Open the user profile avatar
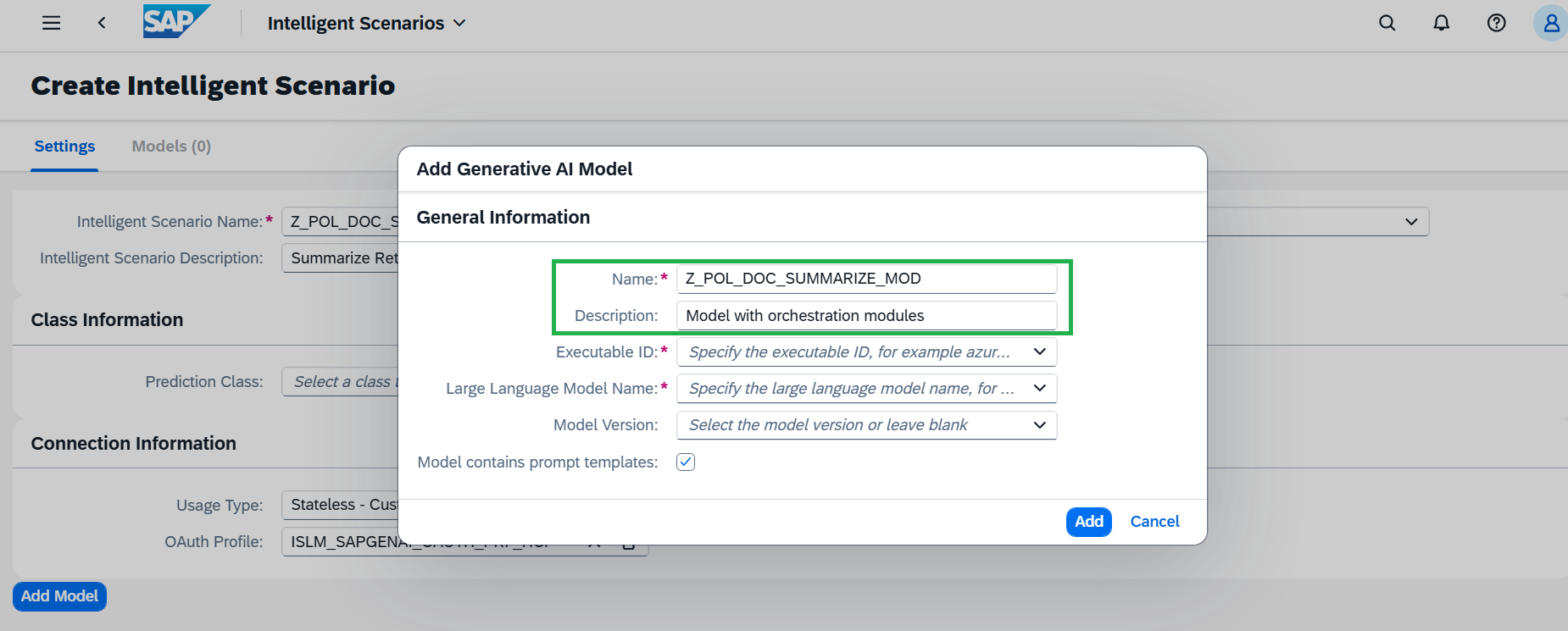Screen dimensions: 1568x631 coord(1551,23)
